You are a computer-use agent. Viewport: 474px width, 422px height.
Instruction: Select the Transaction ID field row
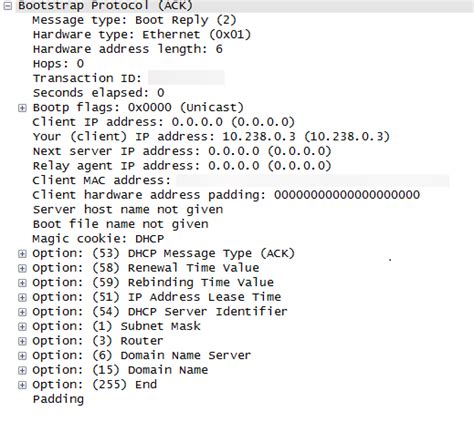tap(128, 78)
